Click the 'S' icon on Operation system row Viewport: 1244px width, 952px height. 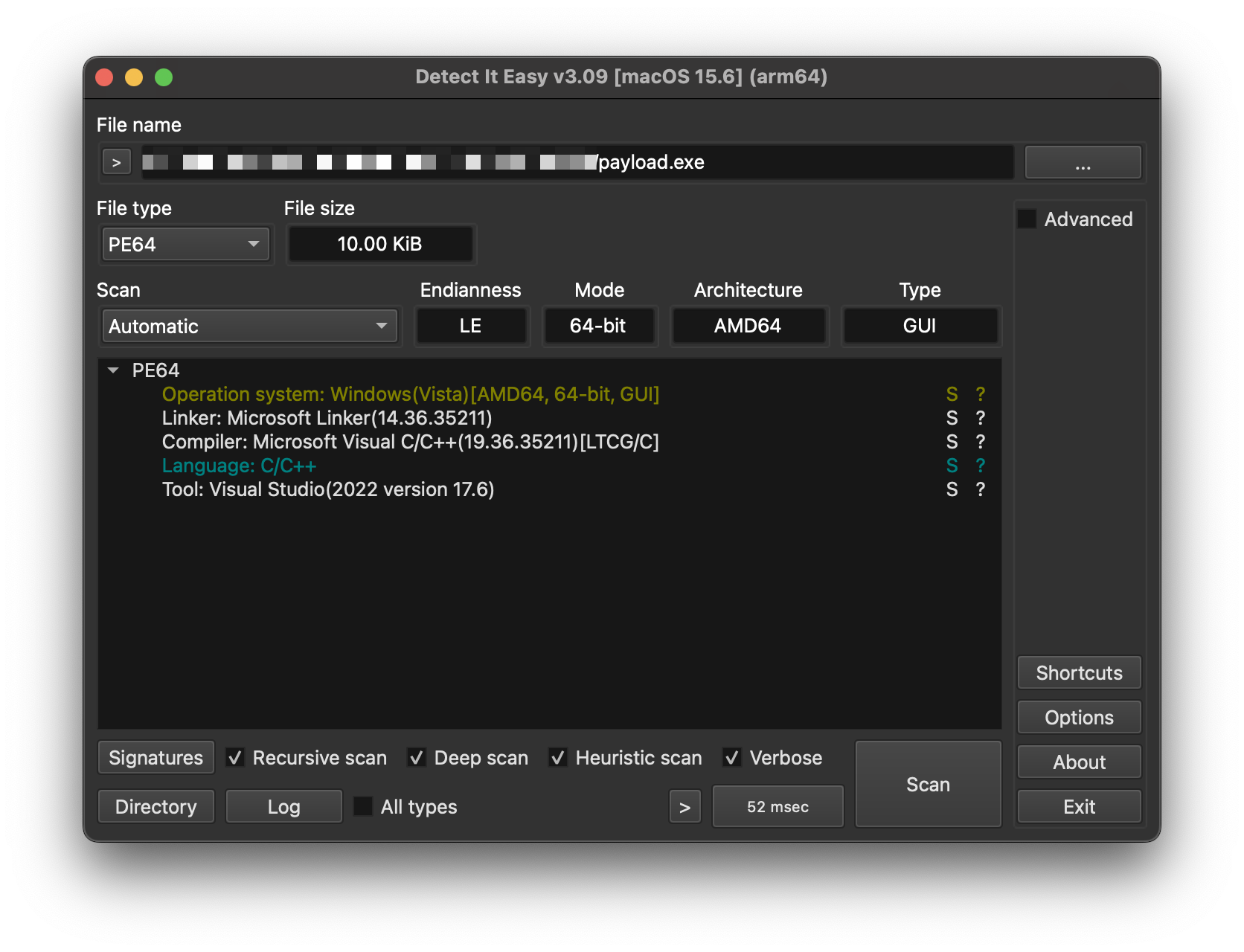pyautogui.click(x=952, y=394)
